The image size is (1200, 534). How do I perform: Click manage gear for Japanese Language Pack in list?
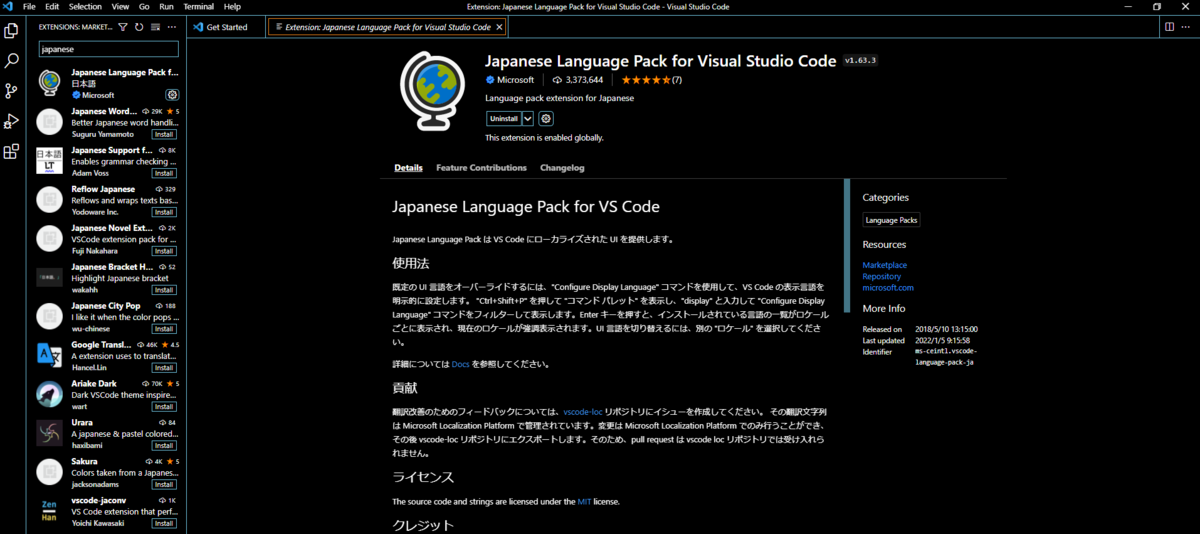[x=172, y=95]
